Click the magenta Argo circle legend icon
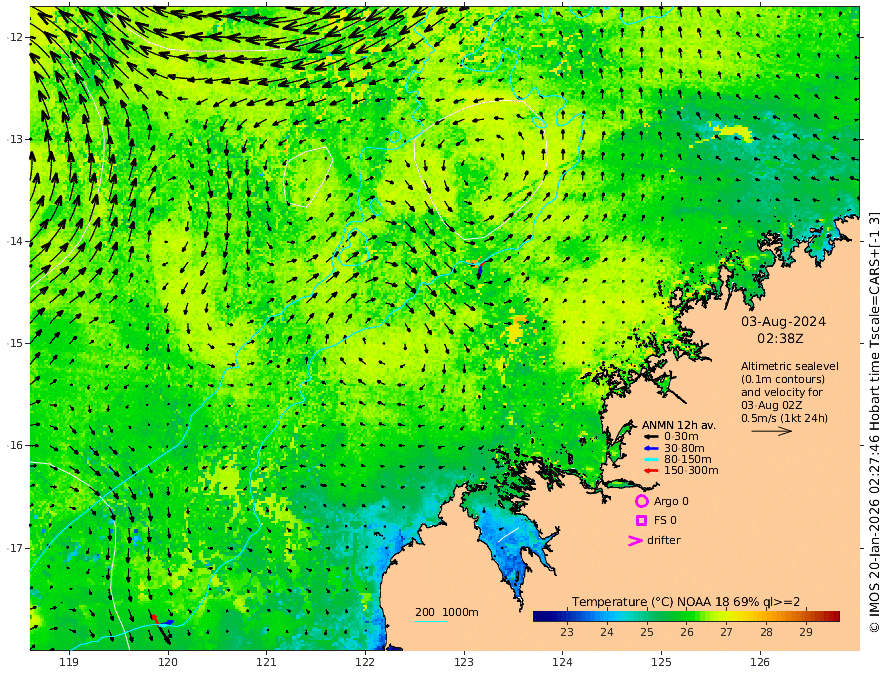Viewport: 880px width, 680px height. pos(641,501)
